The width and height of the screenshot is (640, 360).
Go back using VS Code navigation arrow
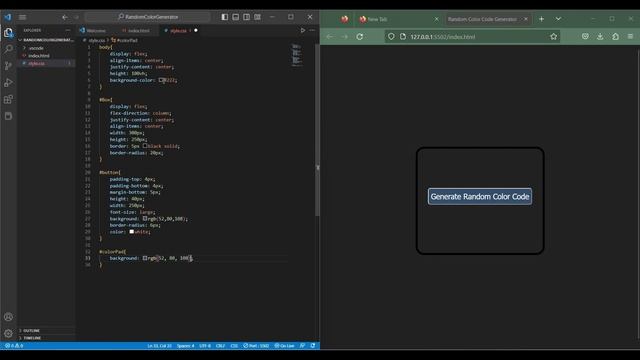pyautogui.click(x=65, y=17)
